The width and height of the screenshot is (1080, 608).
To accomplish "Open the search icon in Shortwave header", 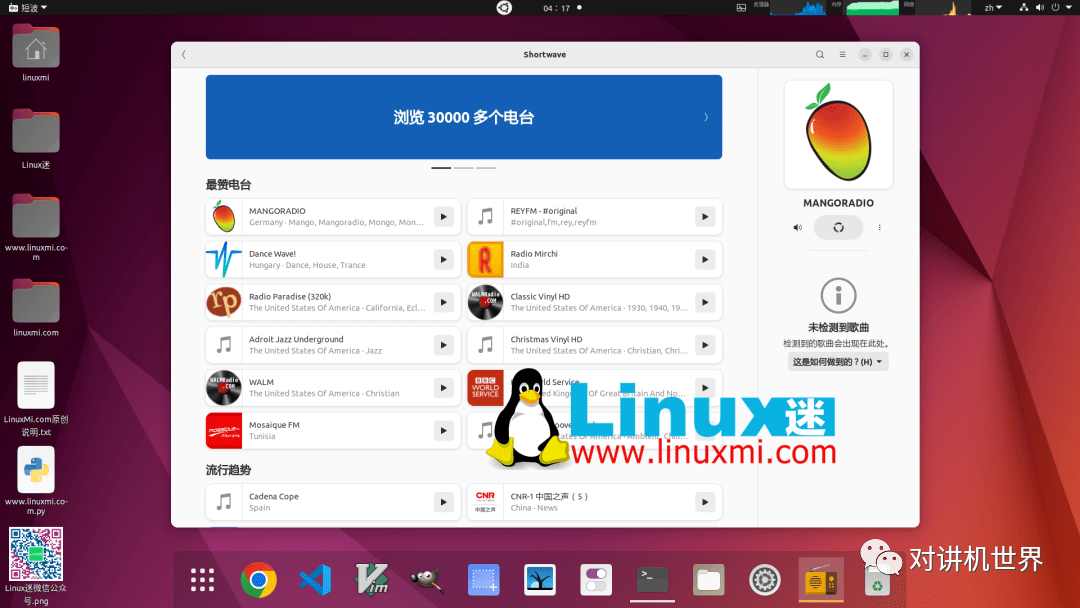I will [820, 54].
